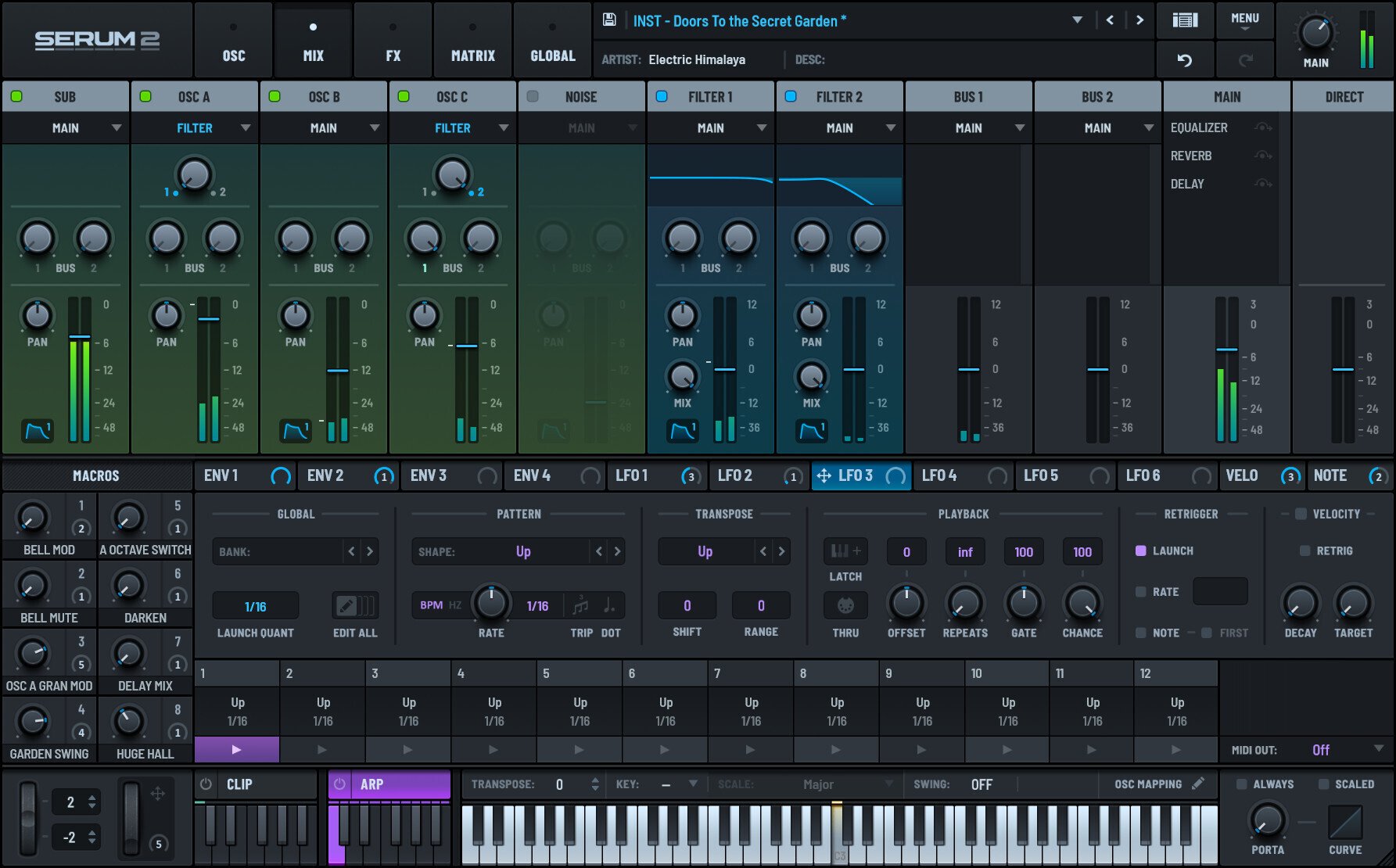Click the redo arrow icon

tap(1245, 59)
